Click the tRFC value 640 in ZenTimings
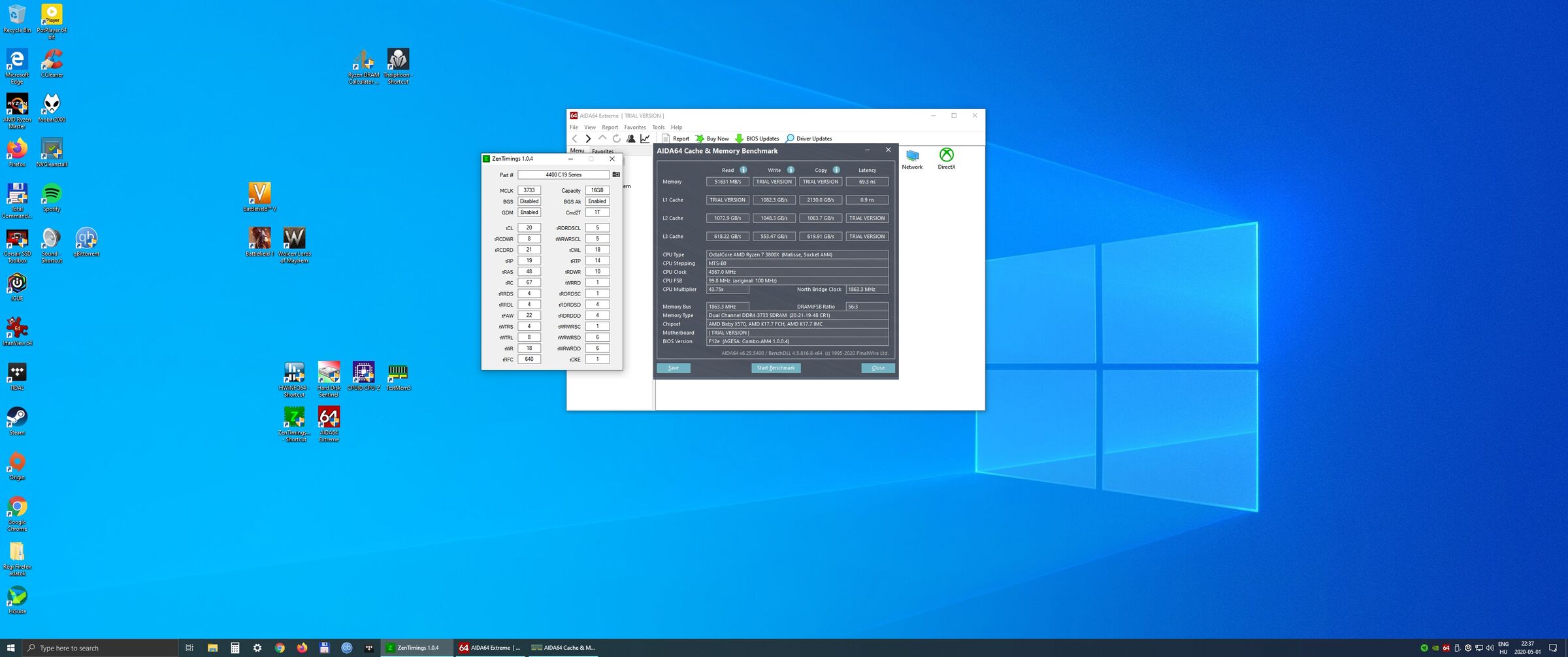This screenshot has width=1568, height=657. pos(529,359)
